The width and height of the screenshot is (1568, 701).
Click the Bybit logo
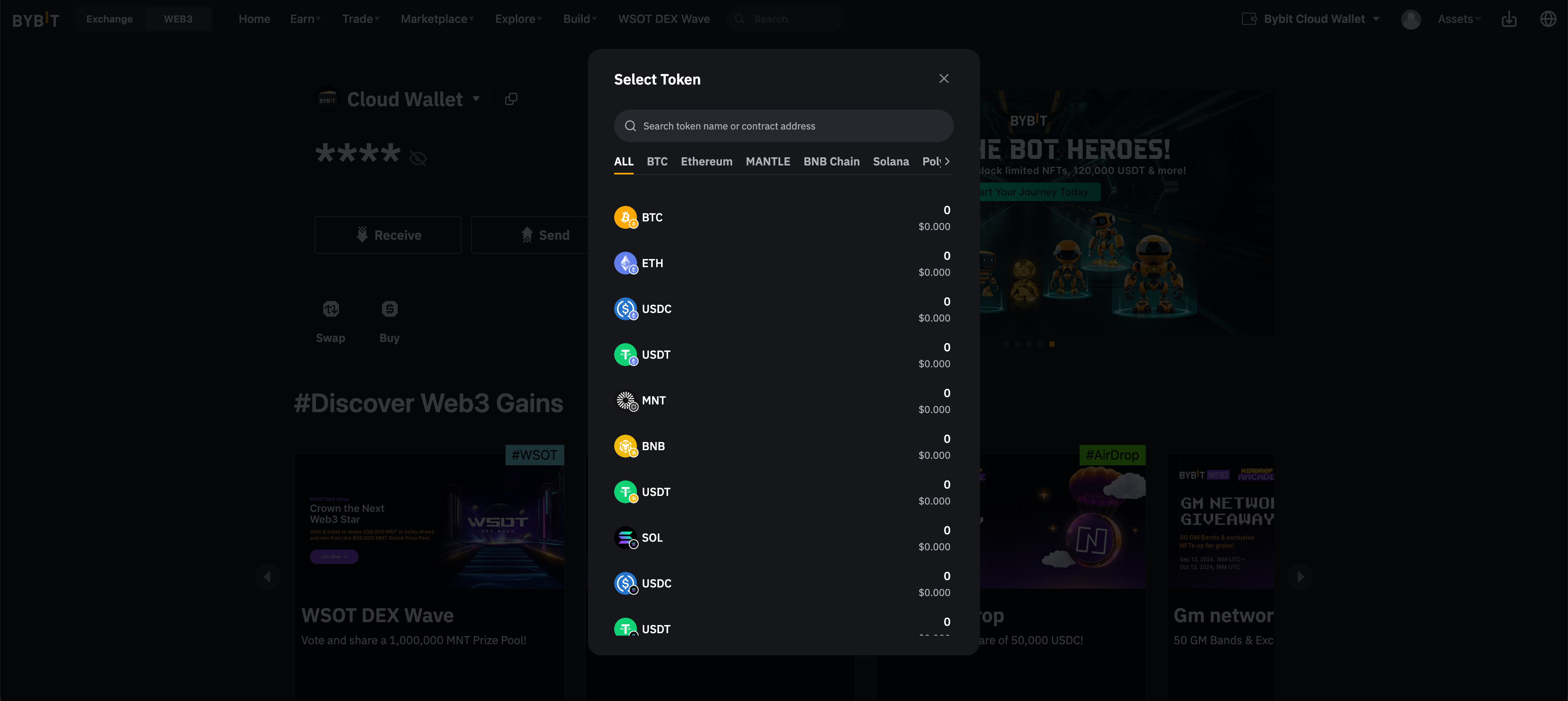(36, 20)
